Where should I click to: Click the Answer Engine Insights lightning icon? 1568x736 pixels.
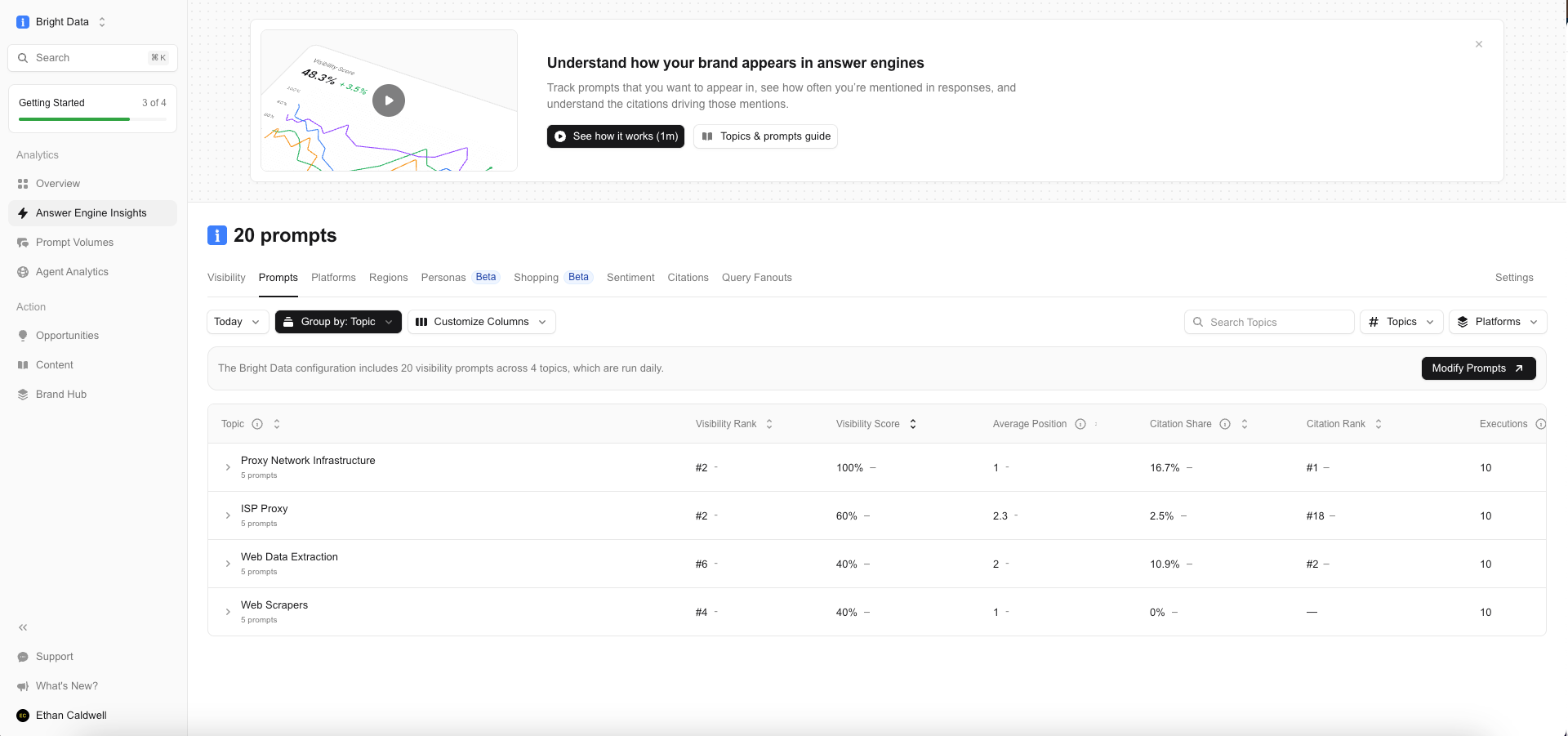pos(23,213)
